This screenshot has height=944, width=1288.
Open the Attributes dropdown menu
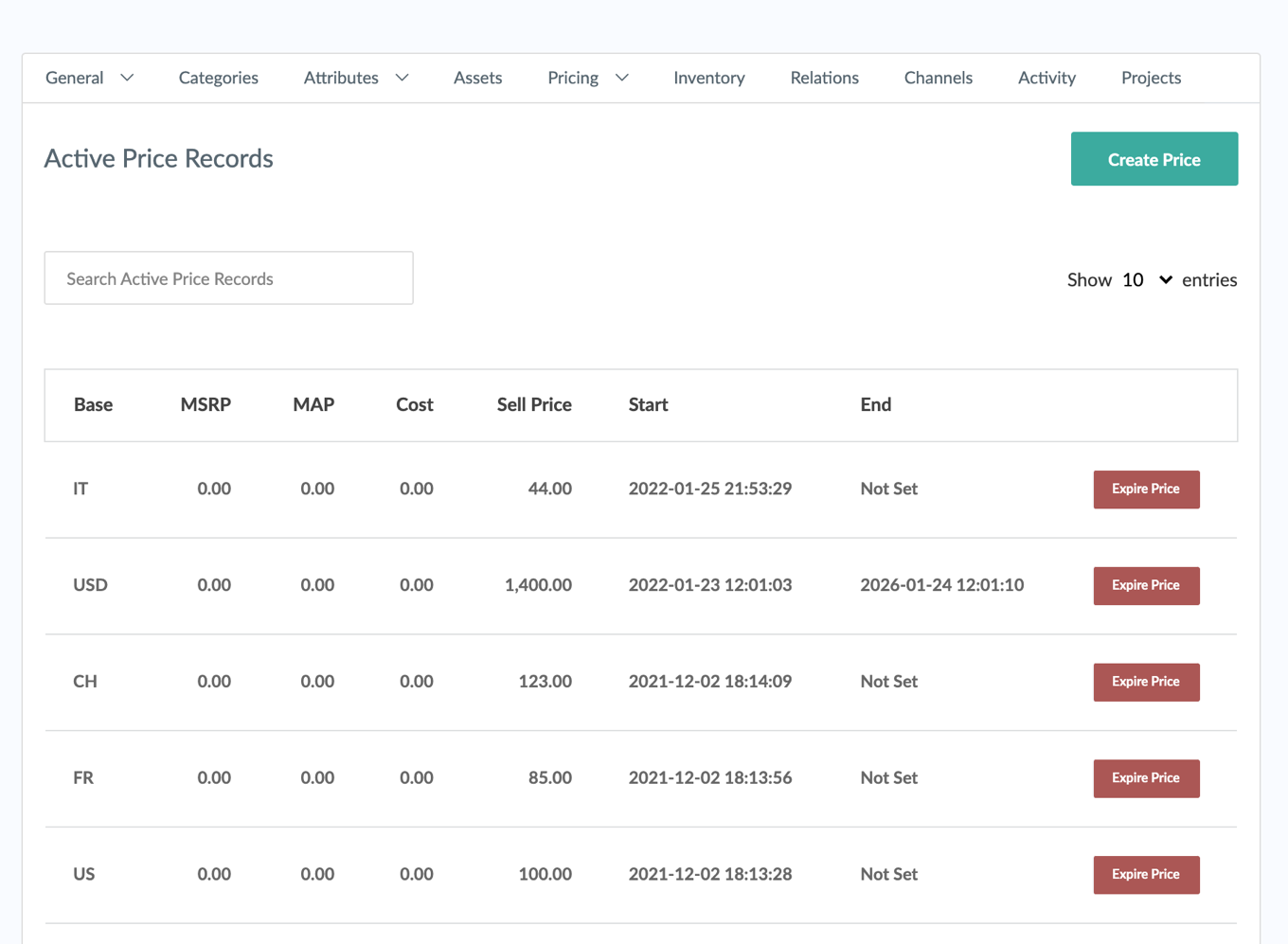355,78
